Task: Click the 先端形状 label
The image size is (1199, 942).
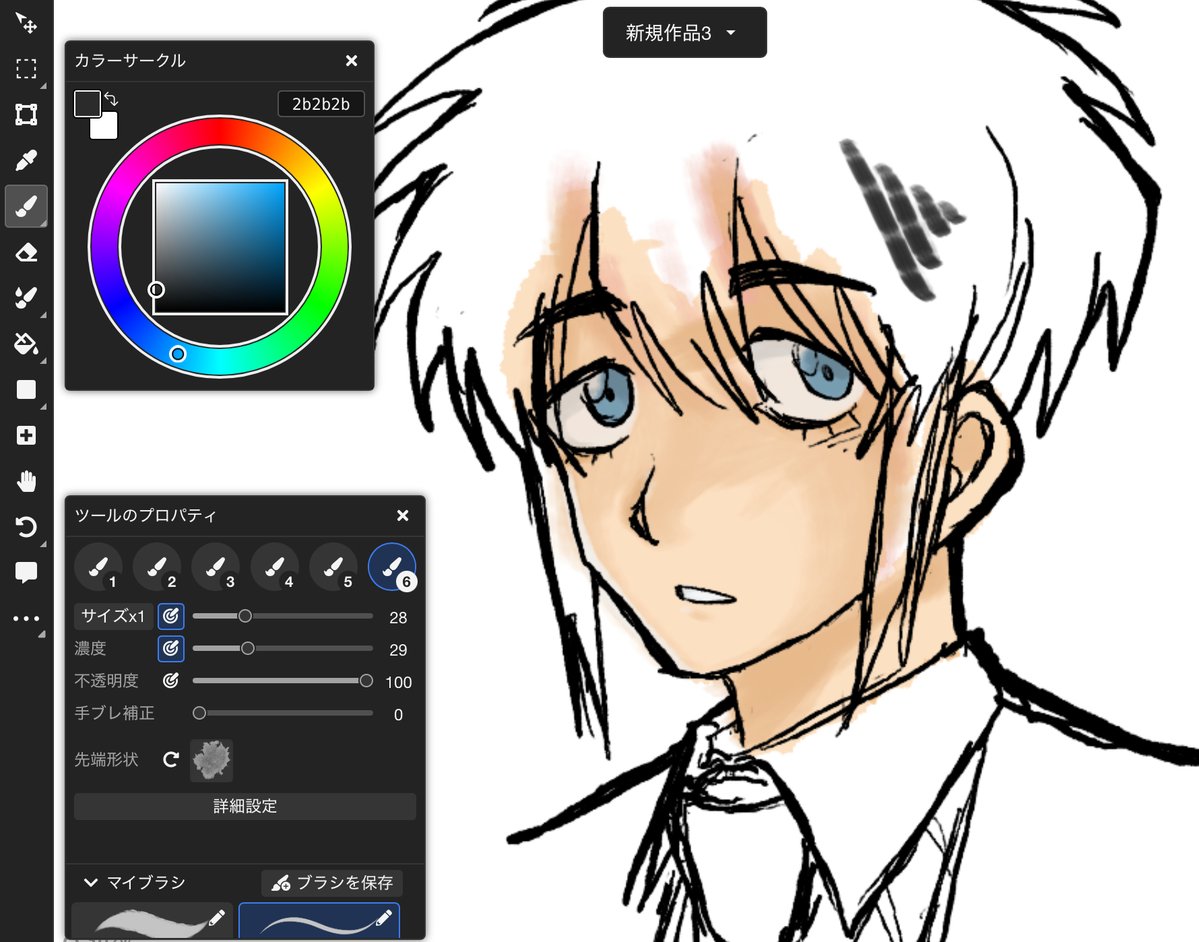Action: pos(106,759)
